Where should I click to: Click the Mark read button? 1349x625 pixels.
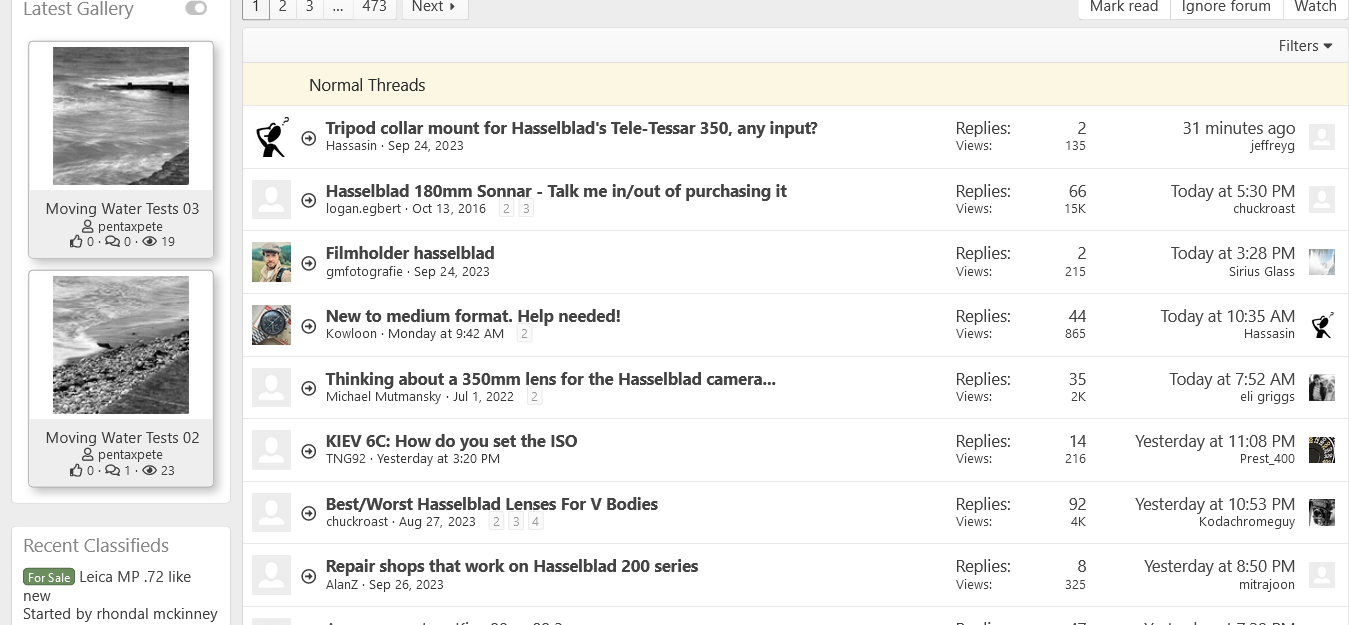coord(1123,7)
